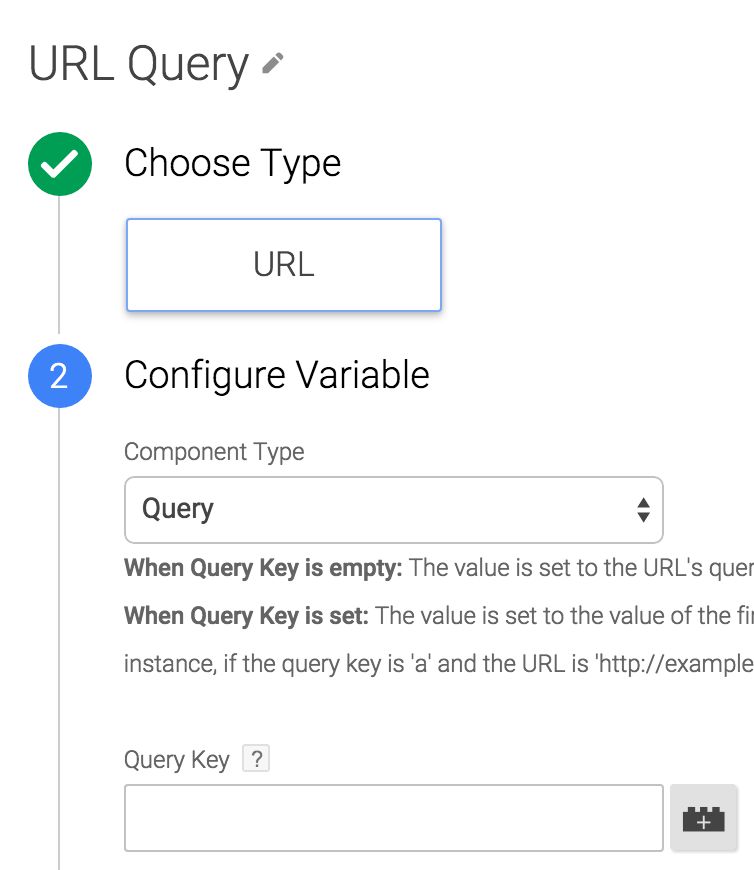
Task: Click the up-down arrows of Component Type select
Action: [x=643, y=510]
